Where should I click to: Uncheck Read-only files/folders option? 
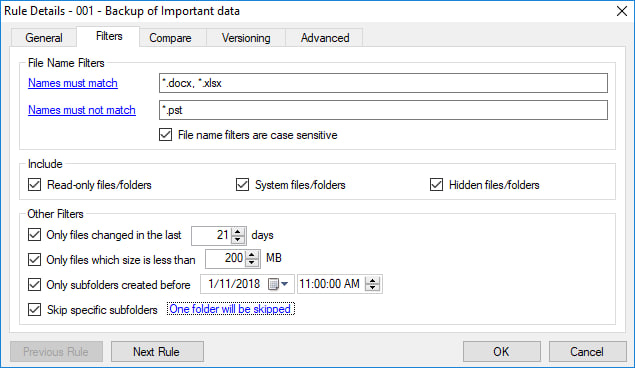click(34, 185)
